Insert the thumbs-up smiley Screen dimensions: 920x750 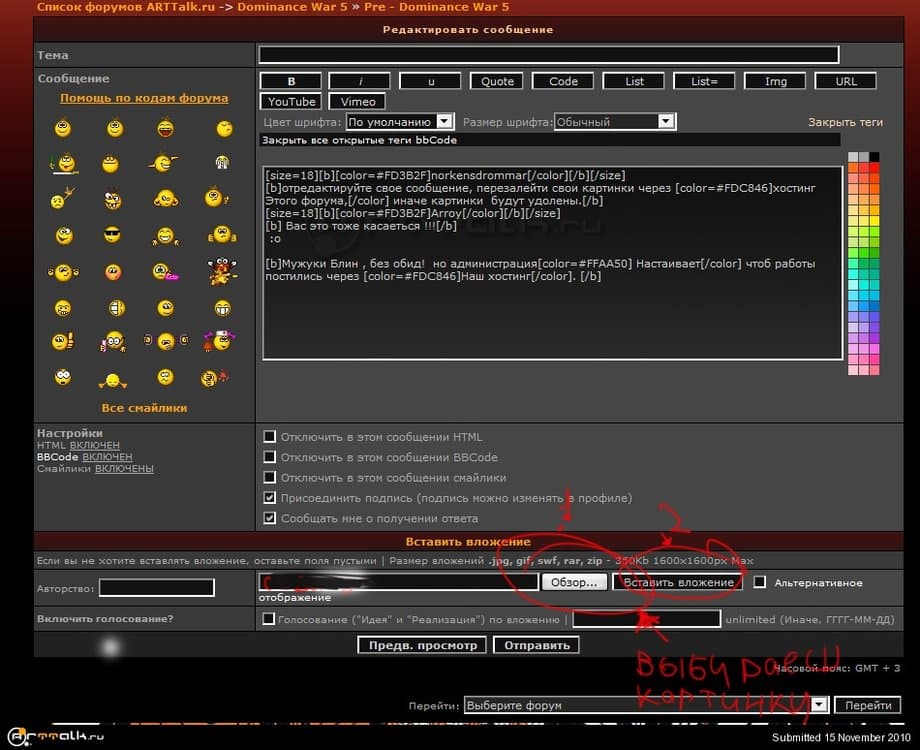click(63, 342)
